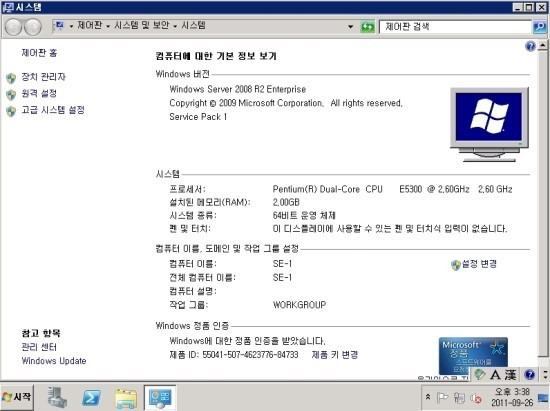Click the computer icon in address bar
This screenshot has height=411, width=550.
pos(59,25)
